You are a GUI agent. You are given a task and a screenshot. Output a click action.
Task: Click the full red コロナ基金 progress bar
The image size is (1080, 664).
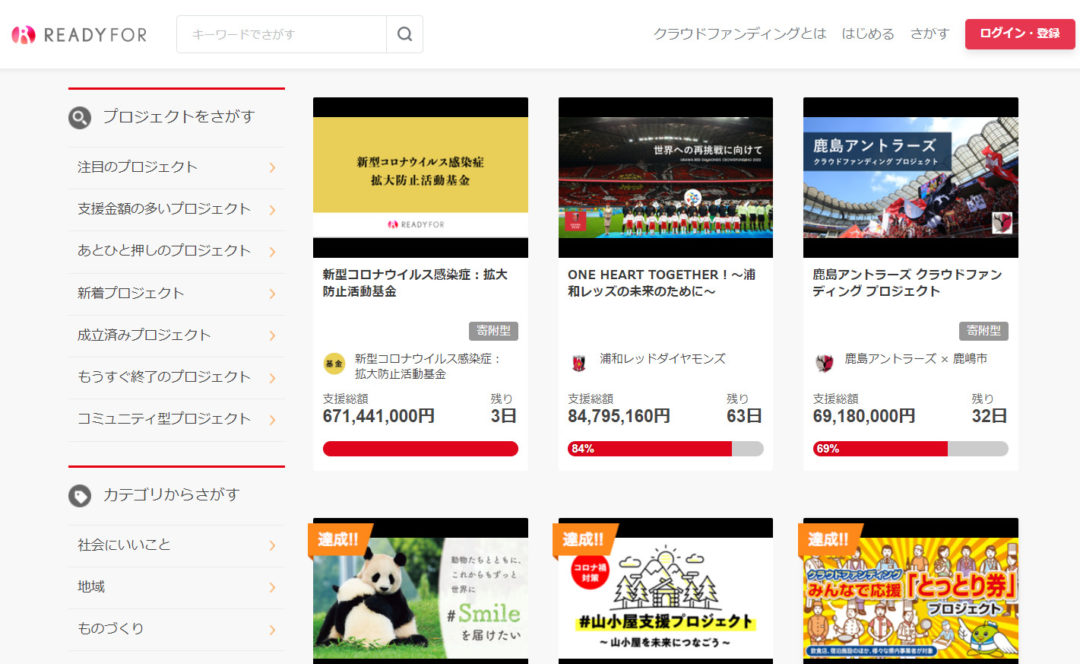(420, 449)
